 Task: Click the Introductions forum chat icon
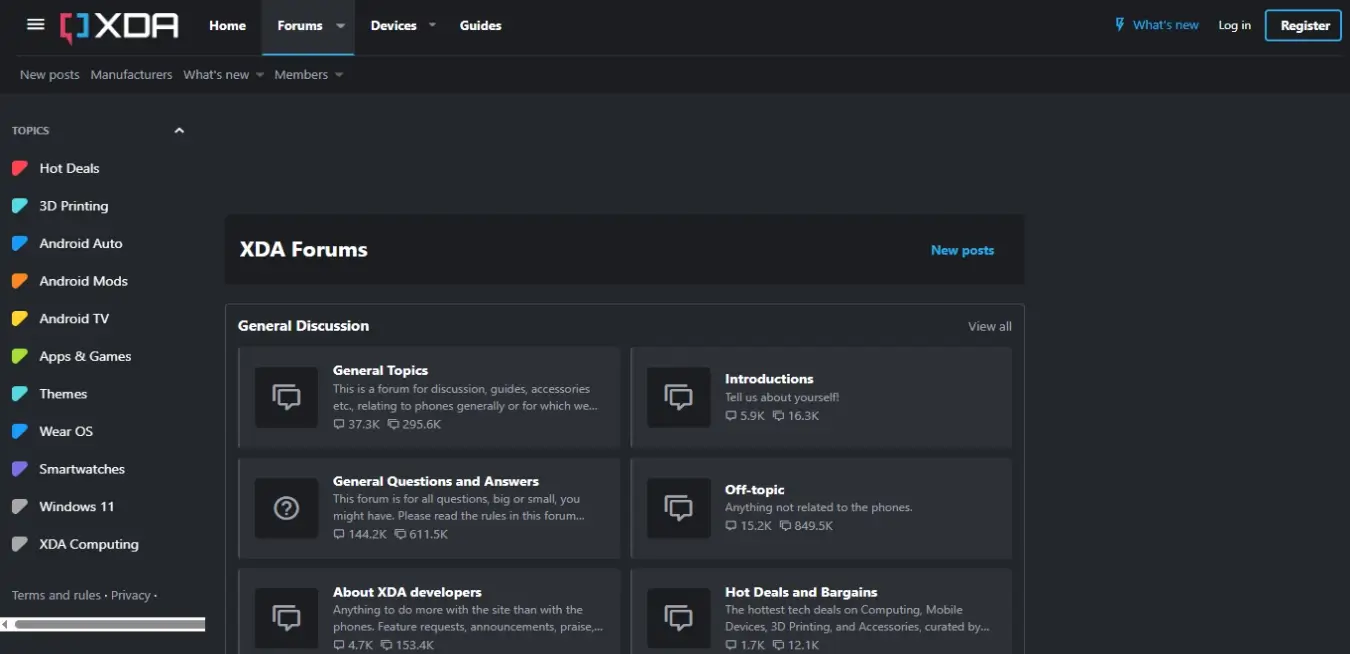click(x=679, y=397)
